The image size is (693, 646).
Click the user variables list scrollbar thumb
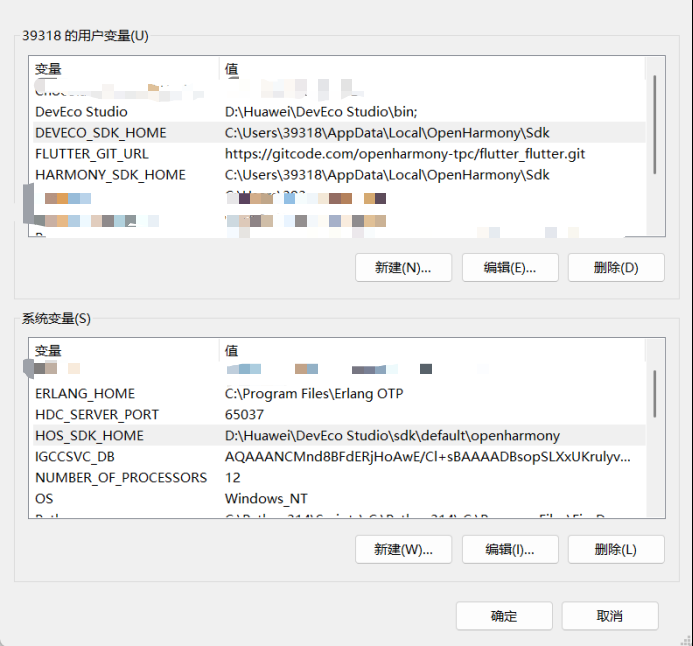[655, 125]
